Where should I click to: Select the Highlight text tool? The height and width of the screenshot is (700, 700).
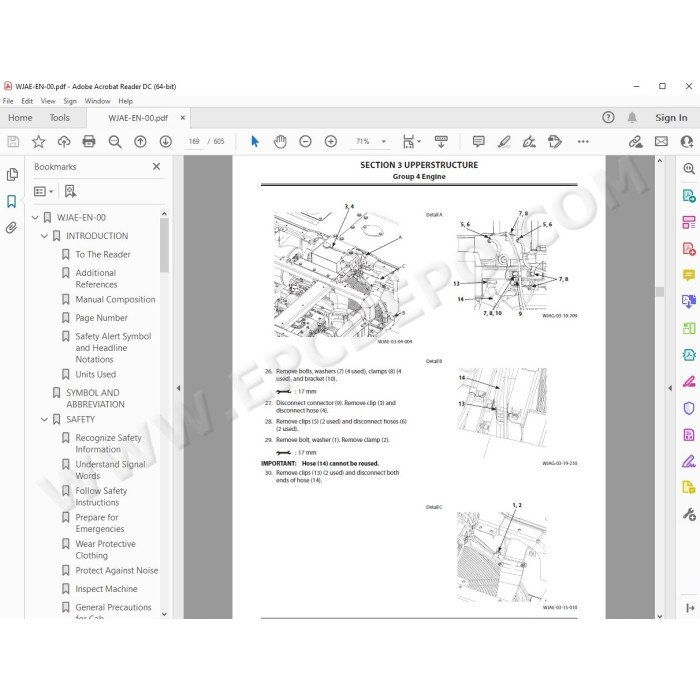504,142
